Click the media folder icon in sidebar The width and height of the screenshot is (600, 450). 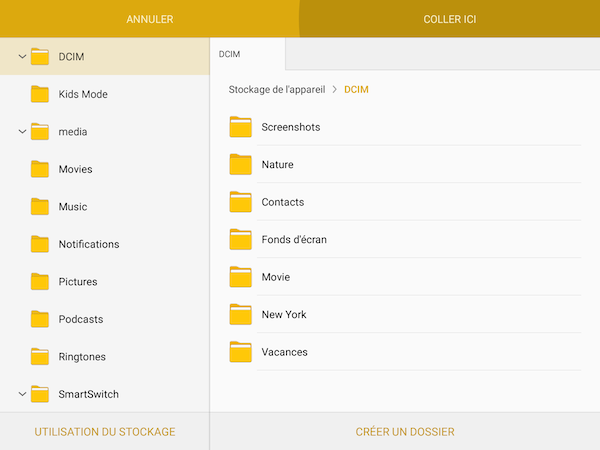click(x=40, y=132)
